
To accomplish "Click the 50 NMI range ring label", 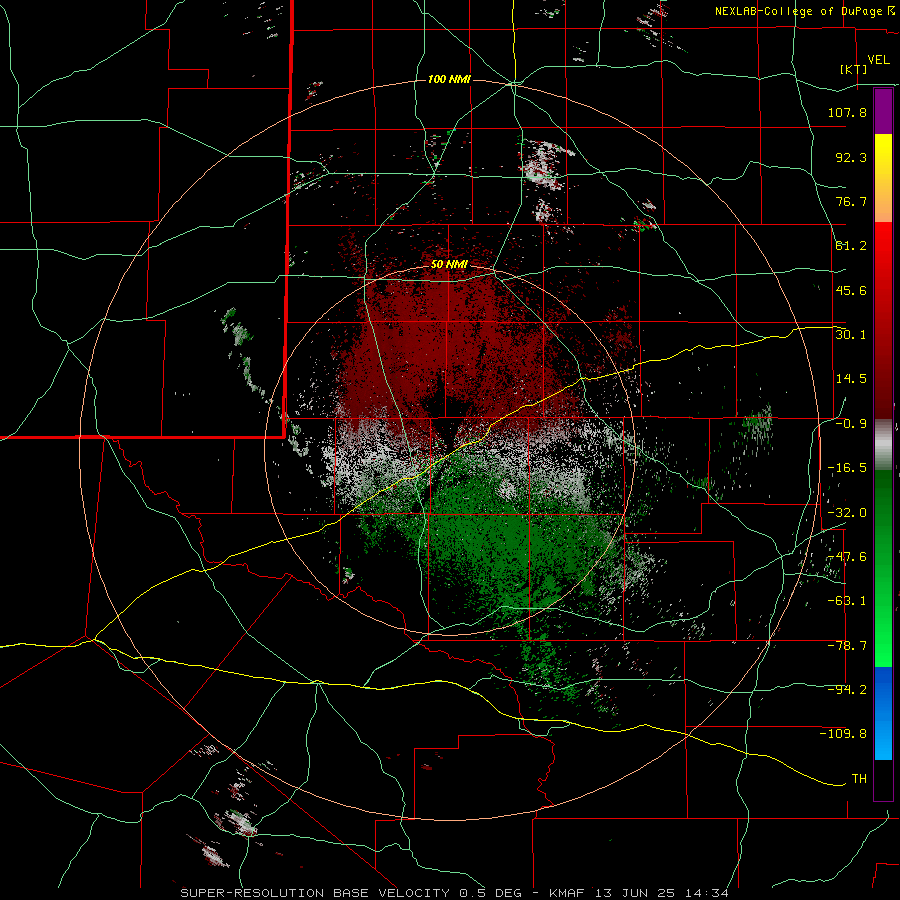I will pos(449,264).
